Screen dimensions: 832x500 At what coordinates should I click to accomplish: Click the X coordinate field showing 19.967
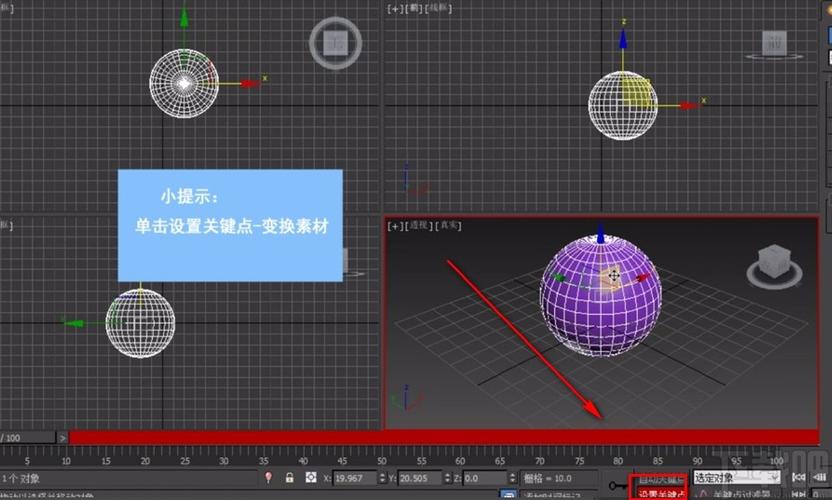[355, 478]
